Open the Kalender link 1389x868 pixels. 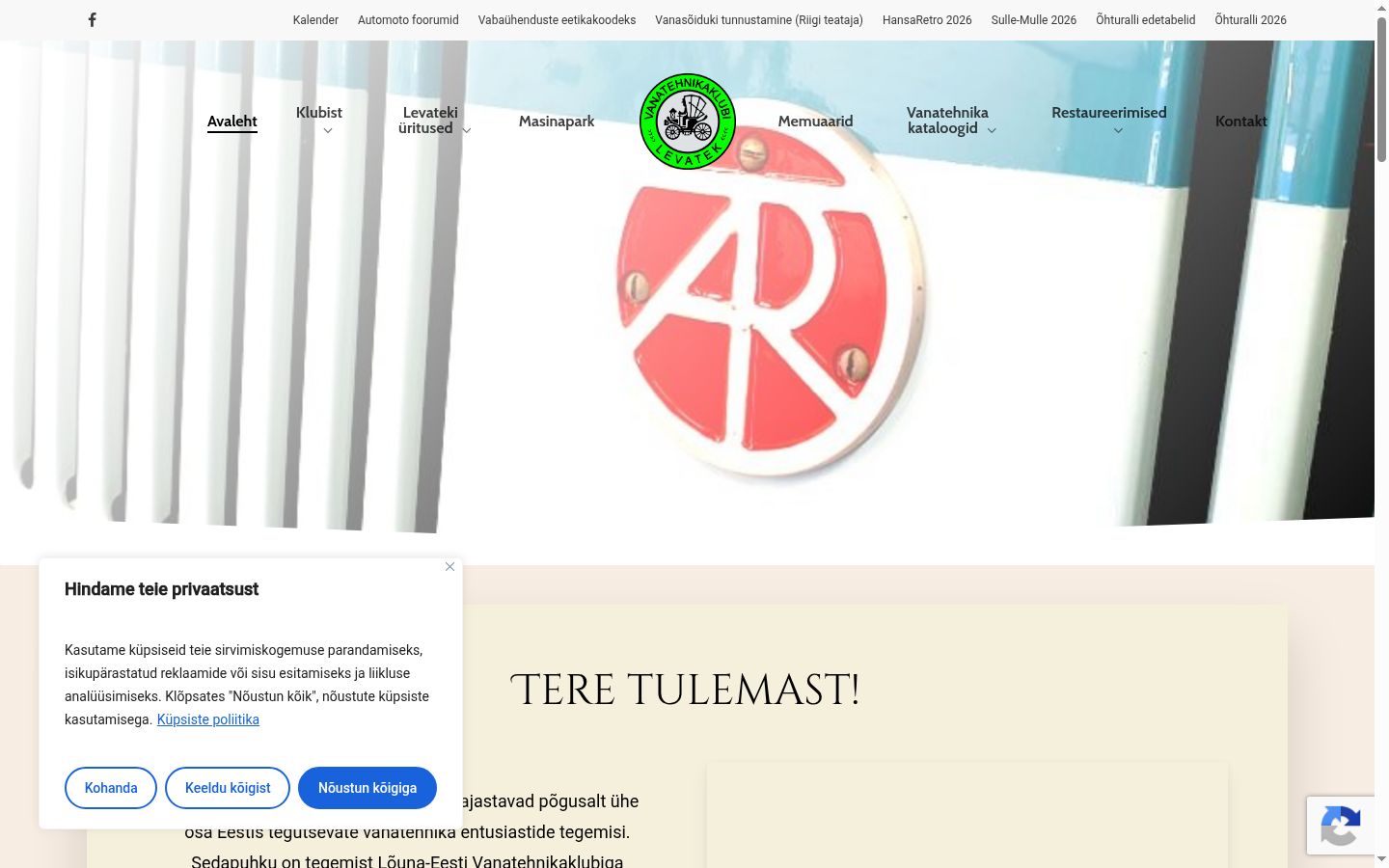[315, 20]
